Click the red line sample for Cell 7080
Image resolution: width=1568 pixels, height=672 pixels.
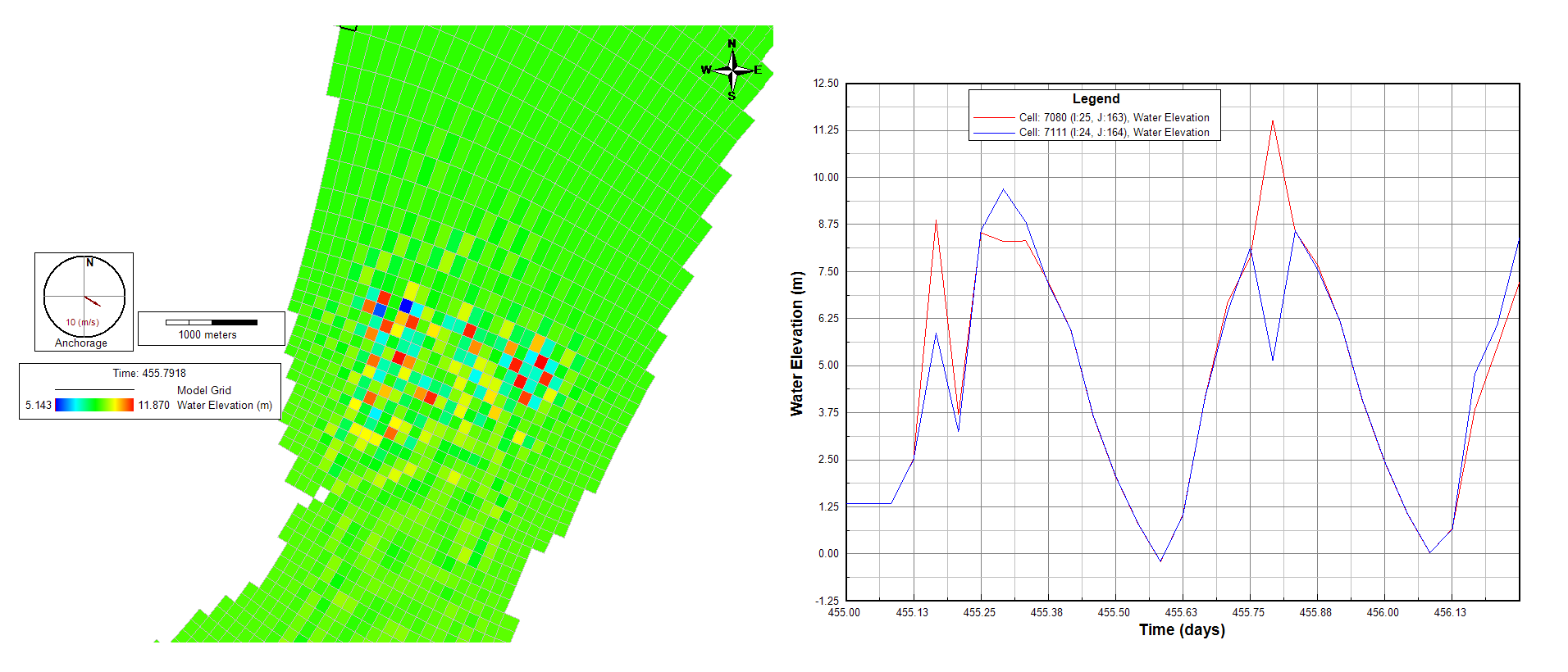click(993, 118)
